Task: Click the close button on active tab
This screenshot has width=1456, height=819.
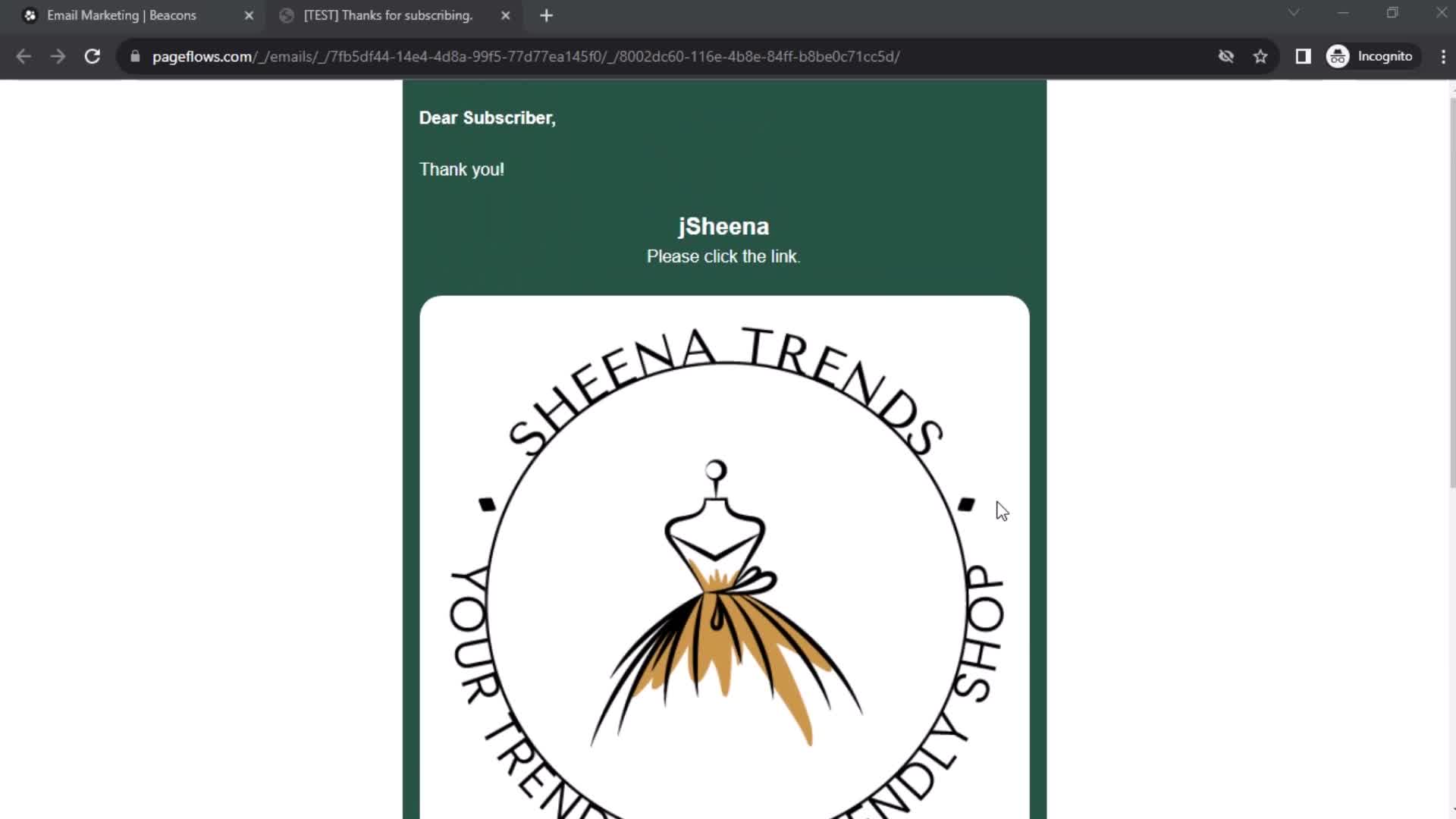Action: tap(505, 15)
